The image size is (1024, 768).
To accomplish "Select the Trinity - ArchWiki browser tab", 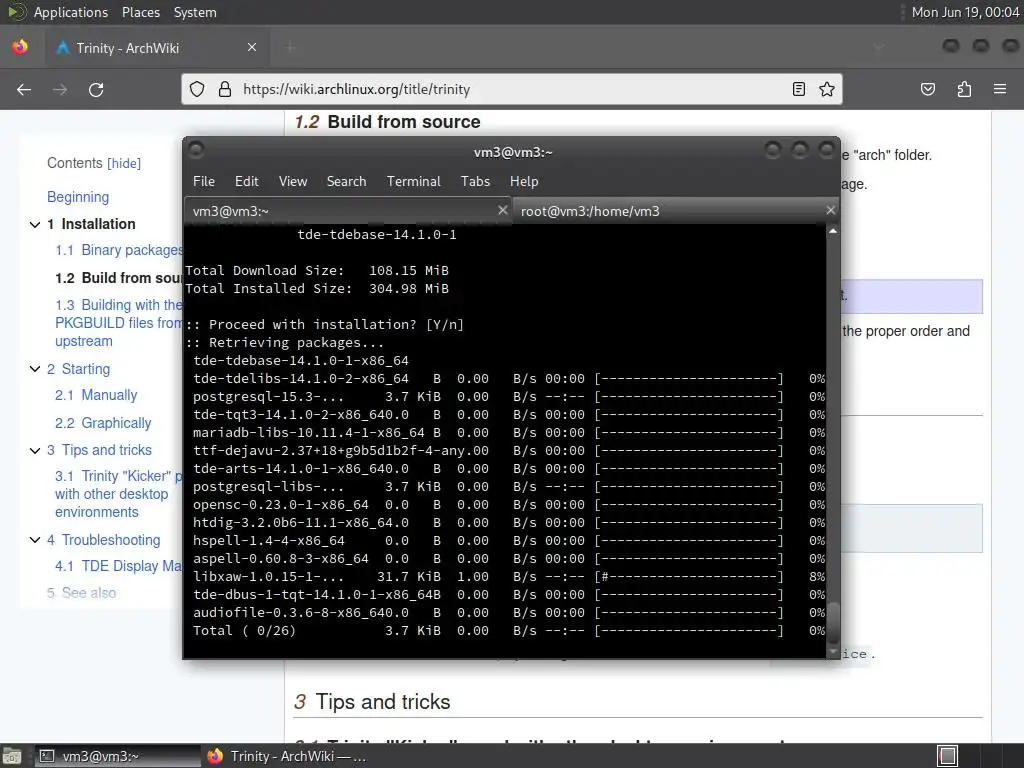I will tap(157, 47).
